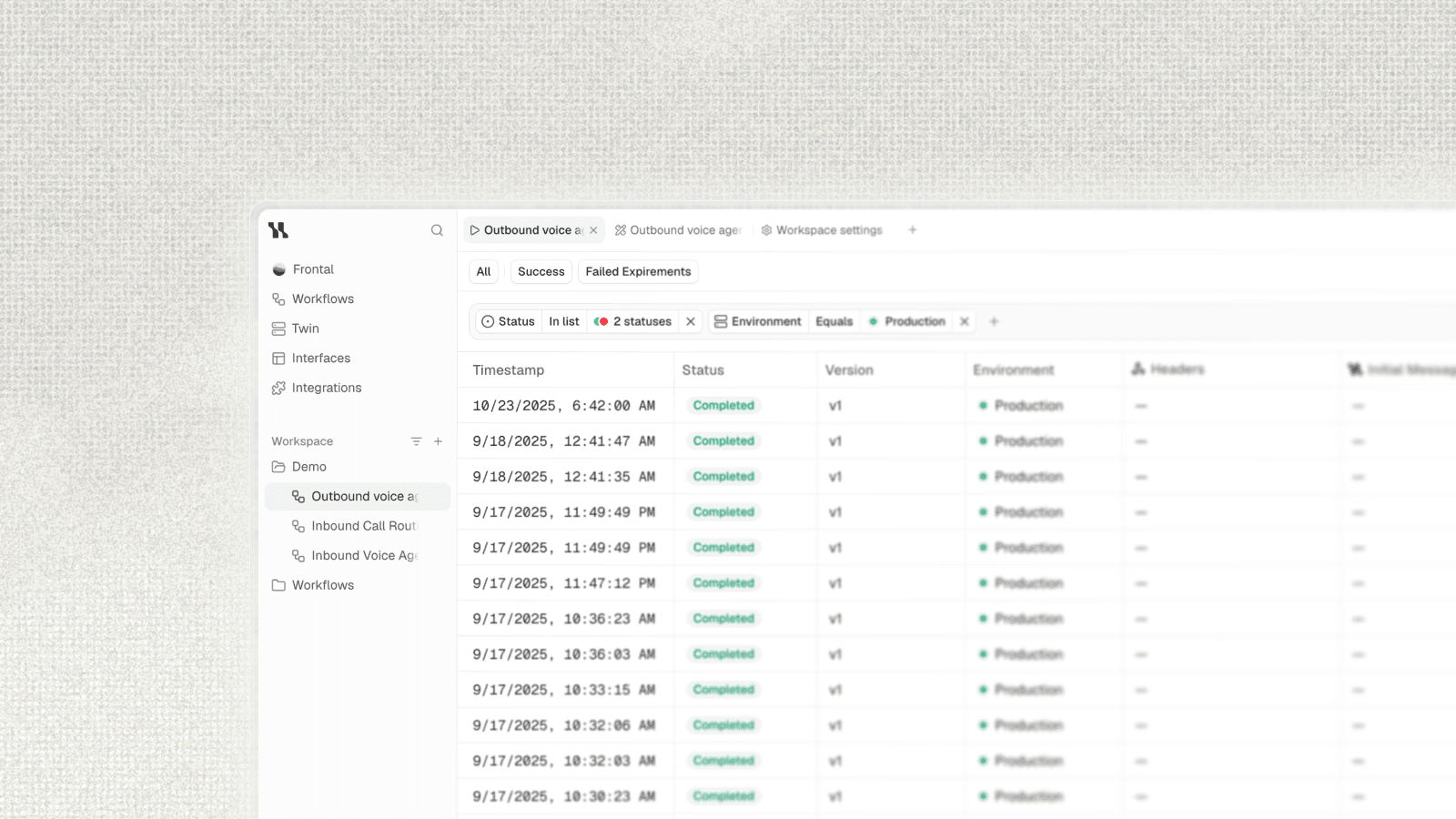The width and height of the screenshot is (1456, 819).
Task: Switch to the second Outbound voice agent tab
Action: pyautogui.click(x=678, y=230)
